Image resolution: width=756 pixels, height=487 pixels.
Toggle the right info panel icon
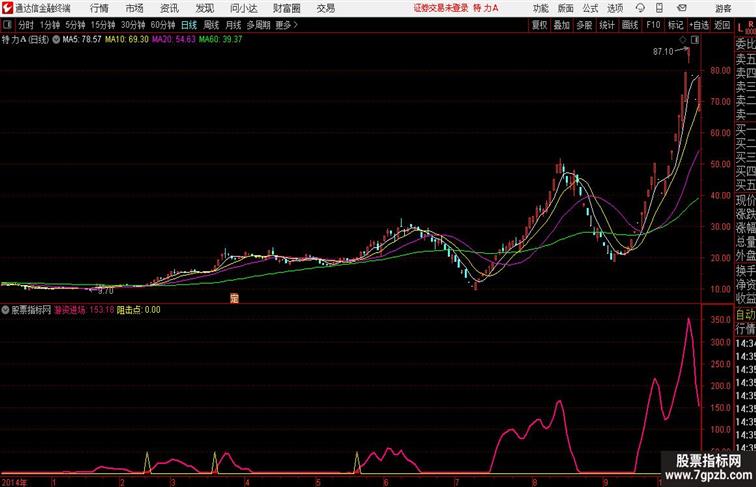click(x=695, y=40)
